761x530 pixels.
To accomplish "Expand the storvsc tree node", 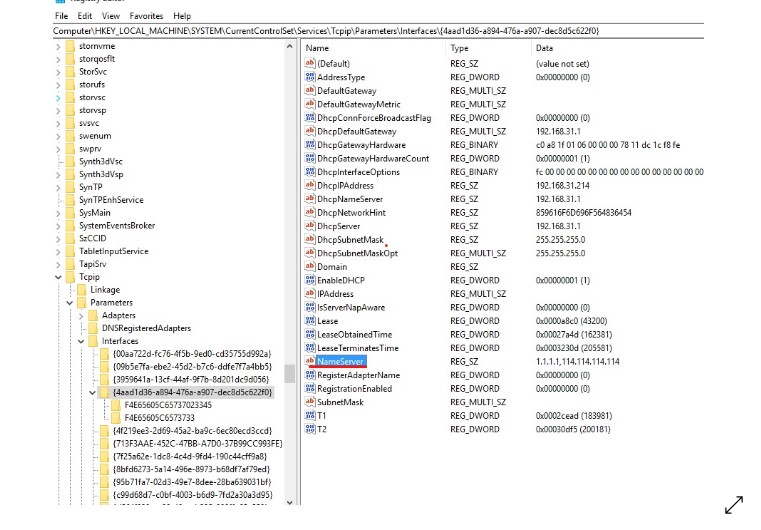I will tap(58, 98).
